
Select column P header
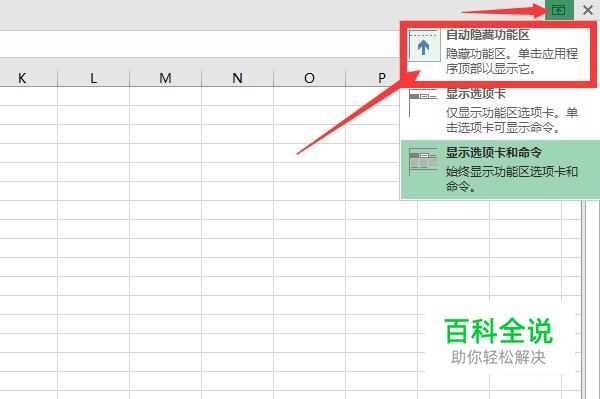[373, 78]
